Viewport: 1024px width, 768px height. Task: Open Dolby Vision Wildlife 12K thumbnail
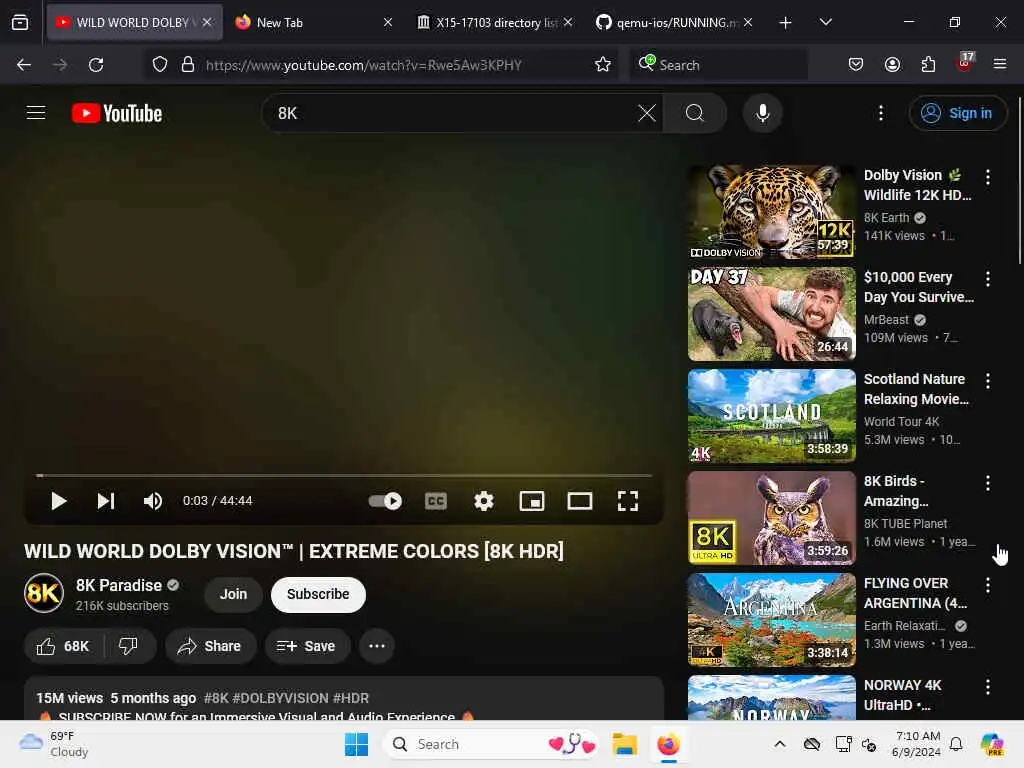(x=772, y=212)
